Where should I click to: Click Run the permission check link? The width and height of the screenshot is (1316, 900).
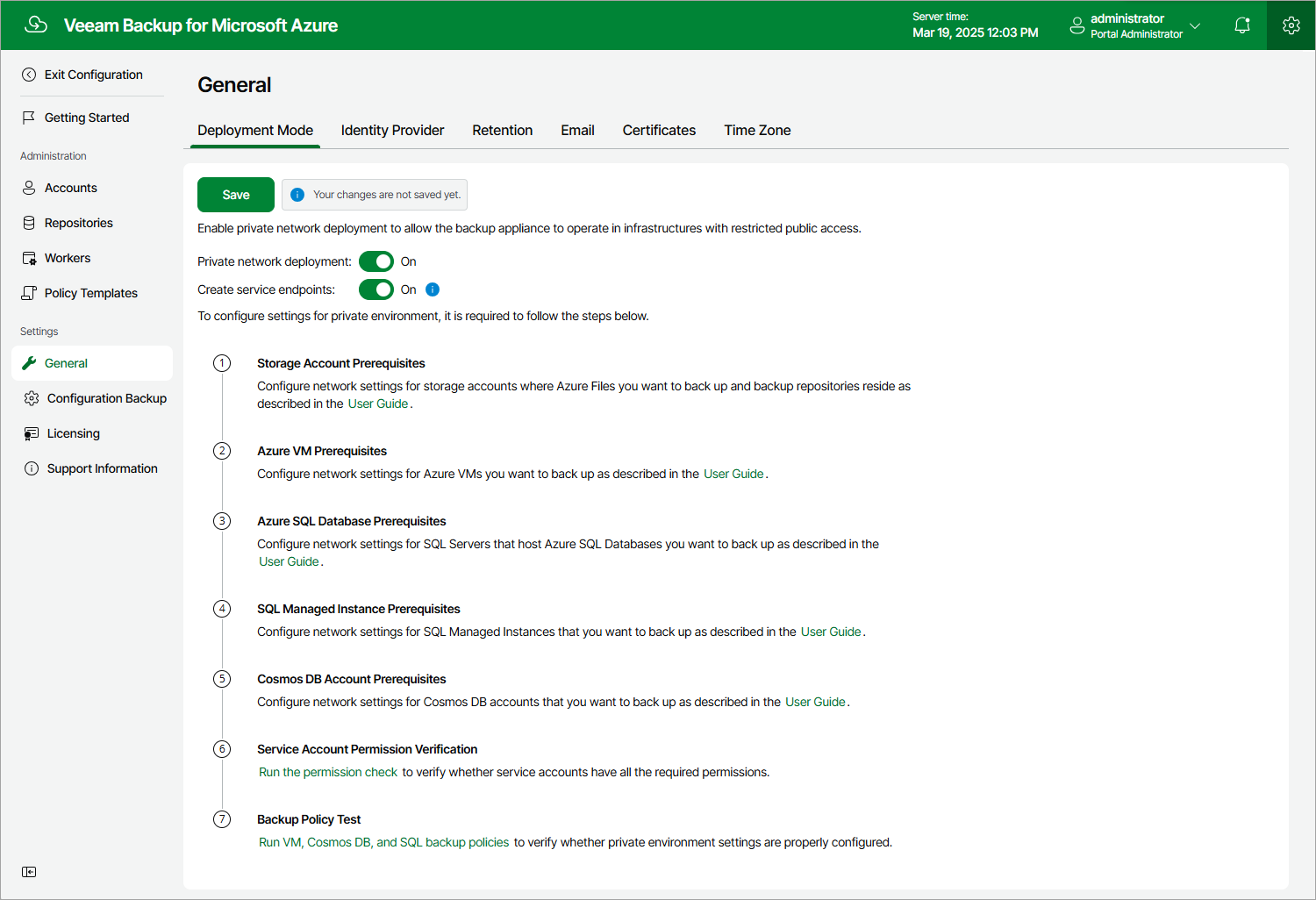pos(328,772)
